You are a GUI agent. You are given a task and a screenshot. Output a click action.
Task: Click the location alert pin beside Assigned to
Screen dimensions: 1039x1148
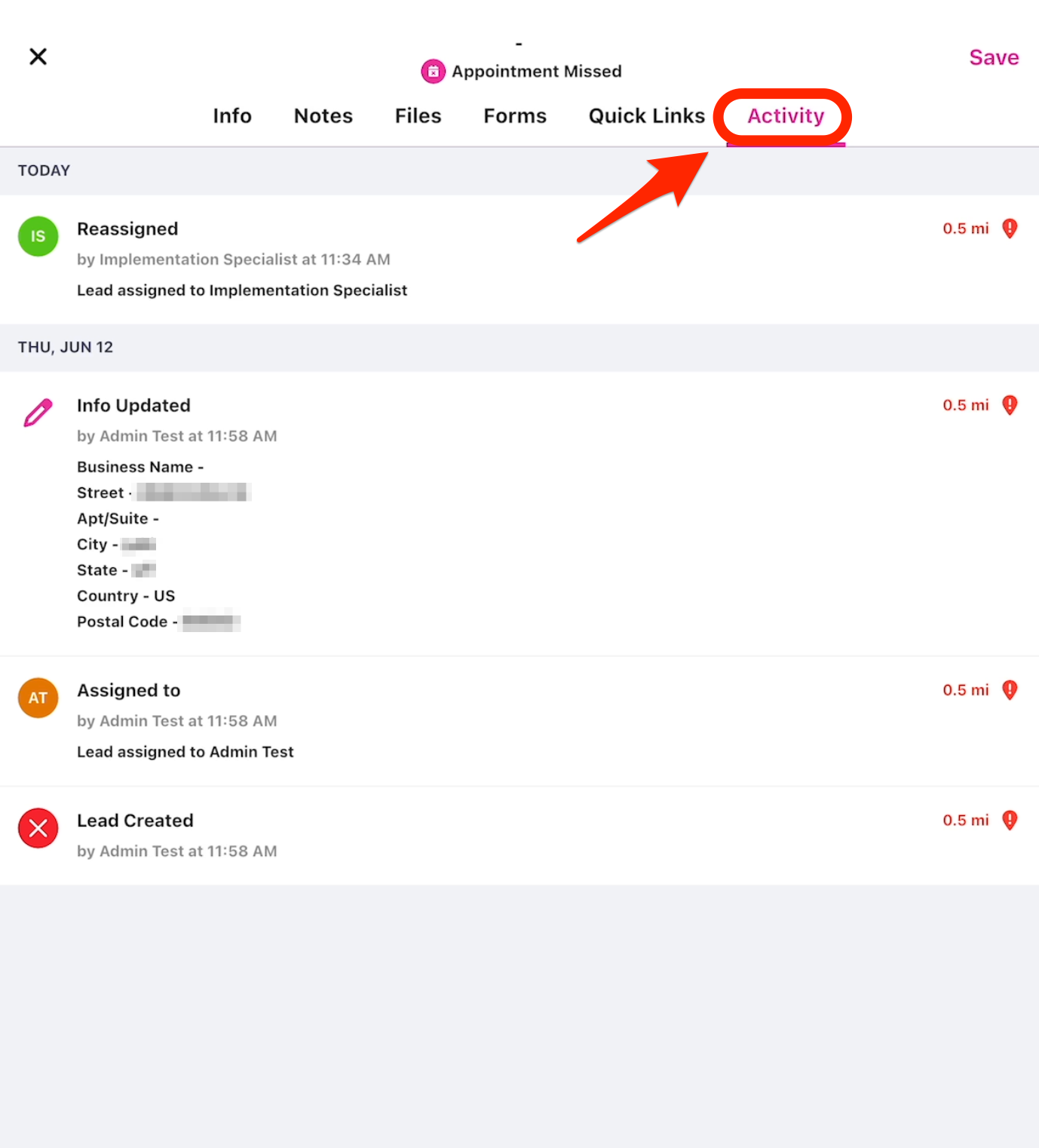(1010, 690)
